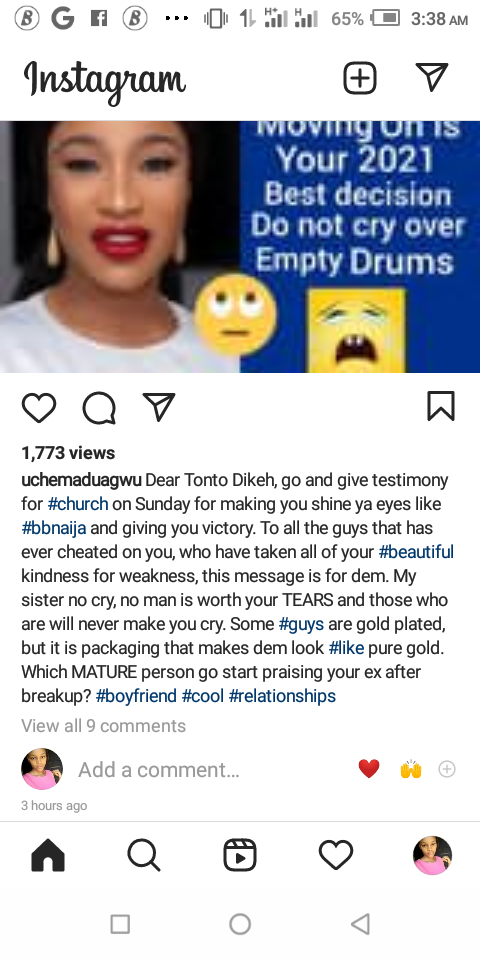Open Search tab magnifier icon
Screen dimensions: 480x960
click(x=144, y=855)
